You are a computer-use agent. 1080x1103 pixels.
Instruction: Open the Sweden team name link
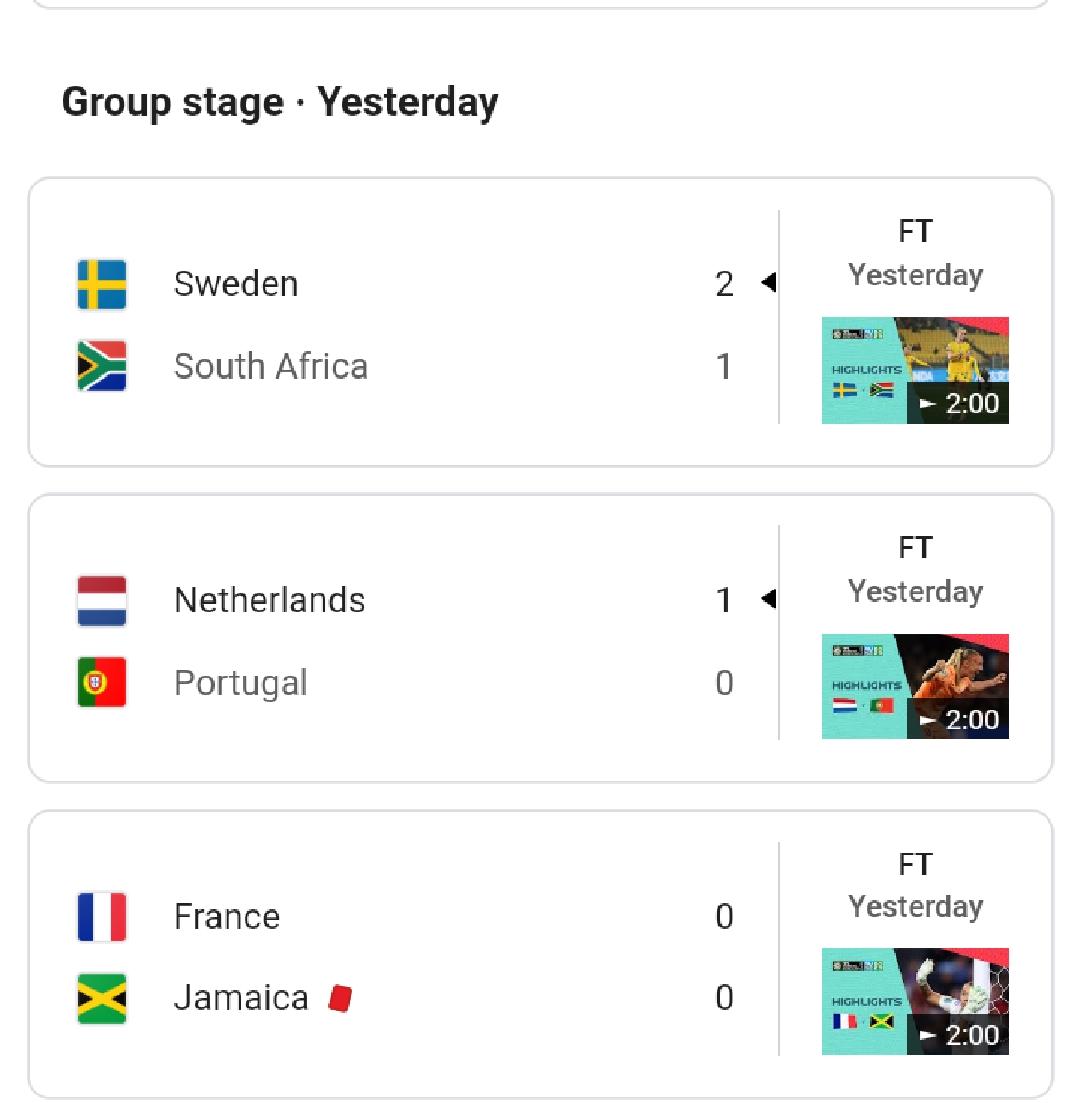pyautogui.click(x=236, y=284)
